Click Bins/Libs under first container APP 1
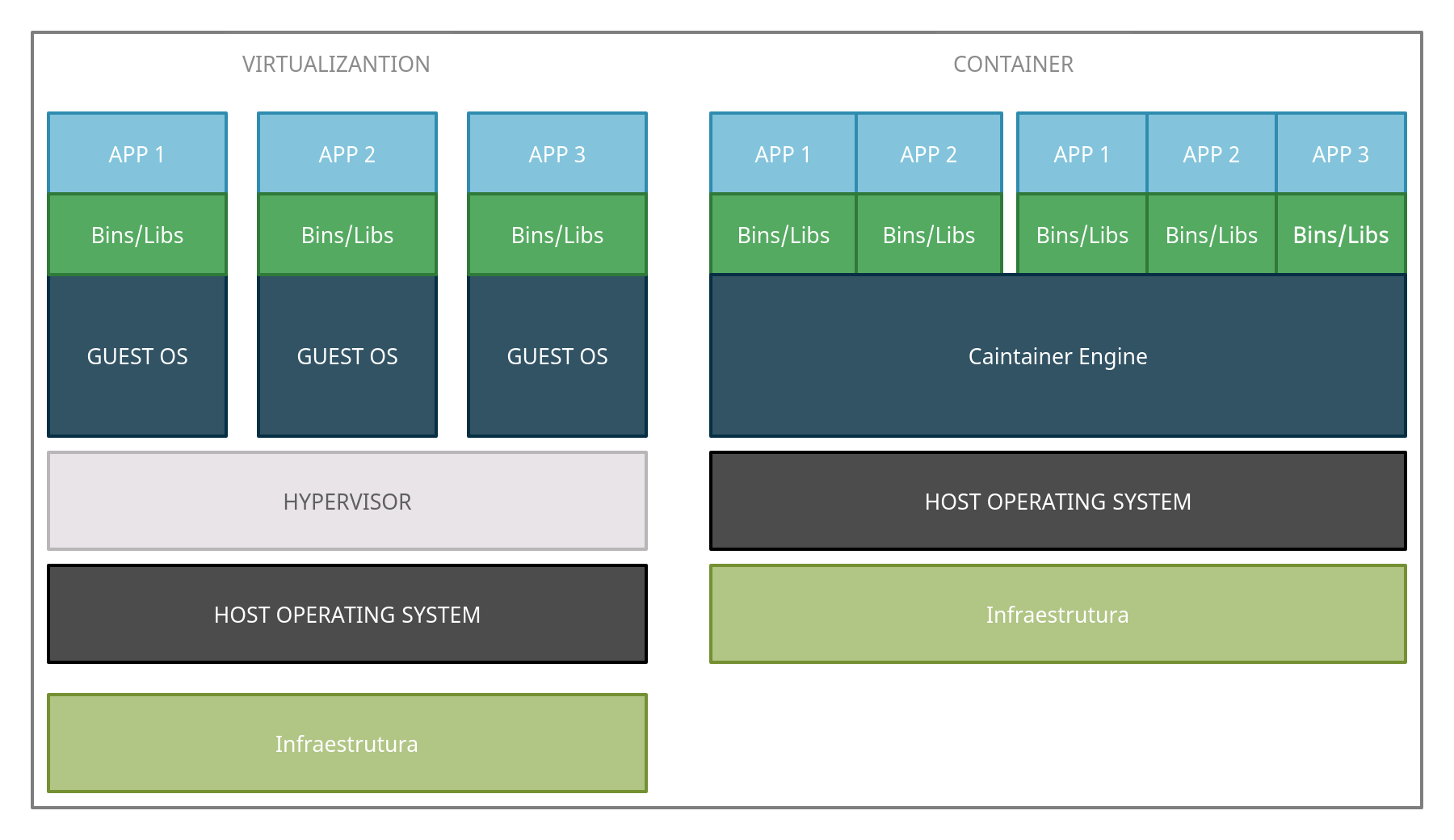1454x840 pixels. [x=783, y=234]
